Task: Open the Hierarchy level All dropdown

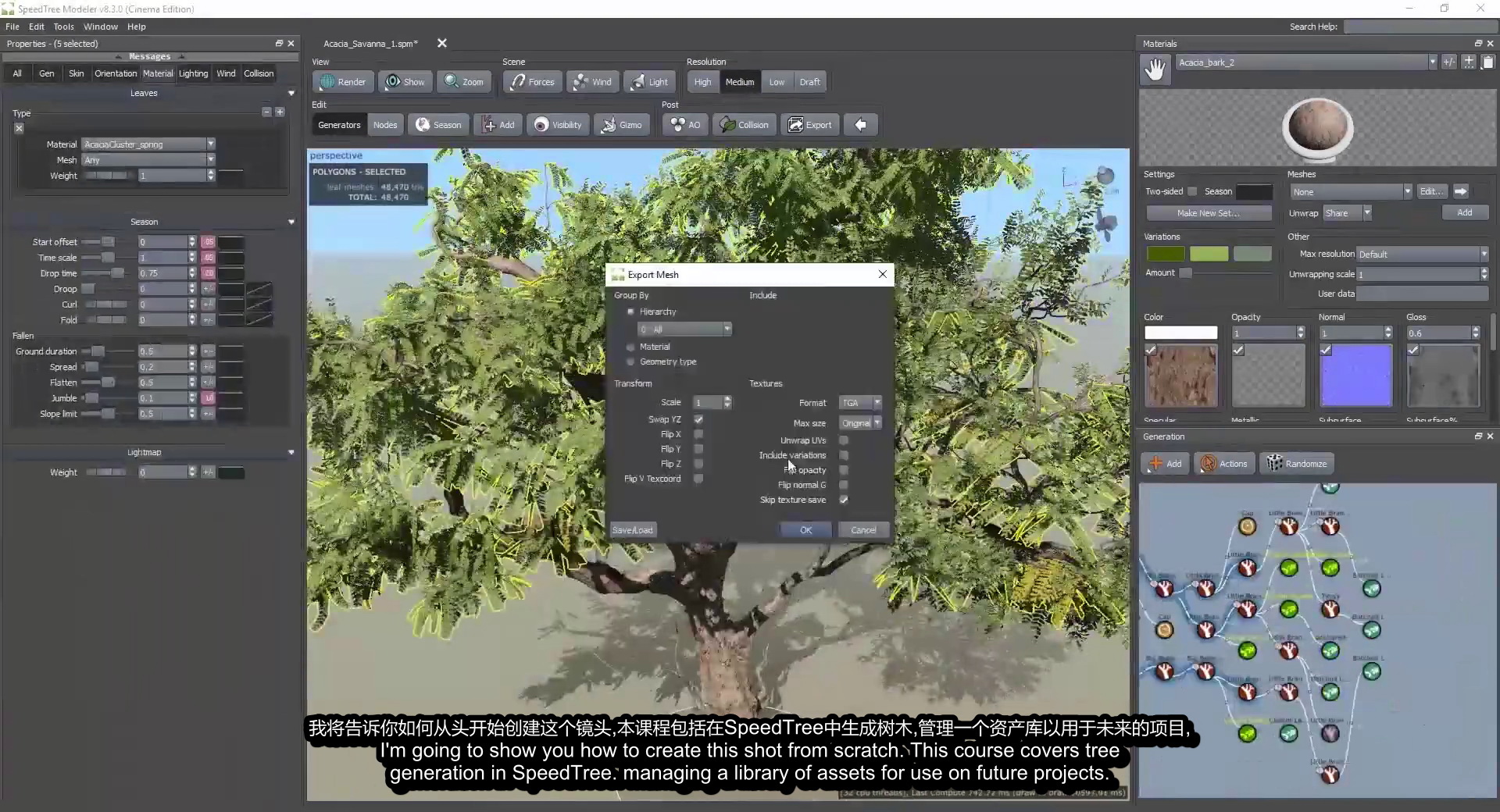Action: (x=684, y=329)
